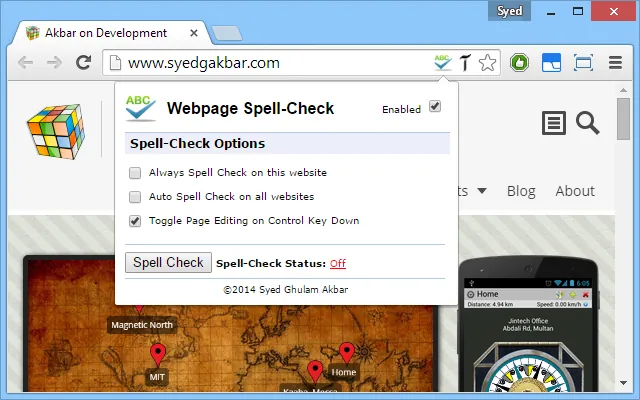The image size is (640, 400).
Task: Click the website search magnifier icon
Action: [587, 123]
